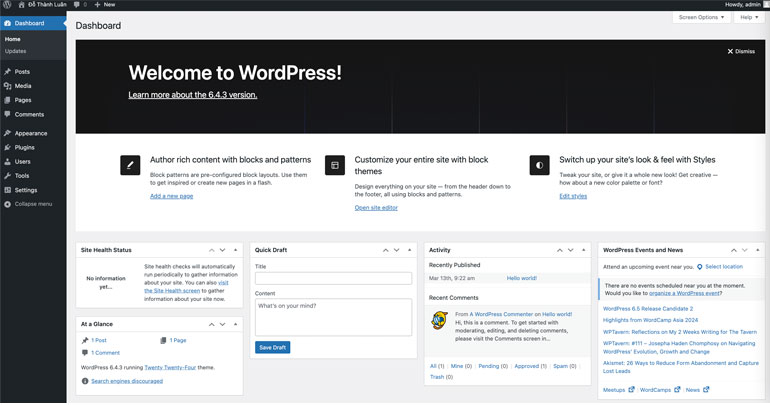This screenshot has width=770, height=405.
Task: Open comments bubble icon in admin bar
Action: coord(77,4)
